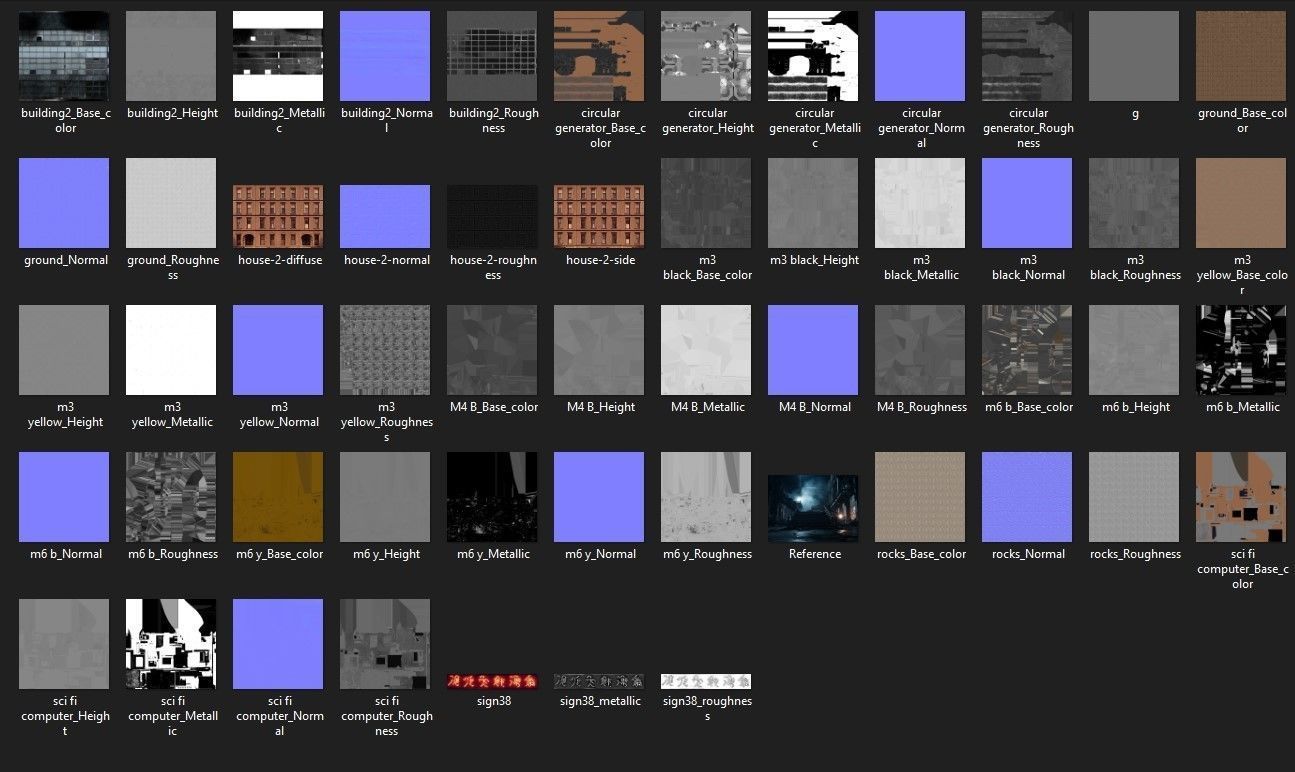Click m3 yellow_Height thumbnail

pos(64,350)
